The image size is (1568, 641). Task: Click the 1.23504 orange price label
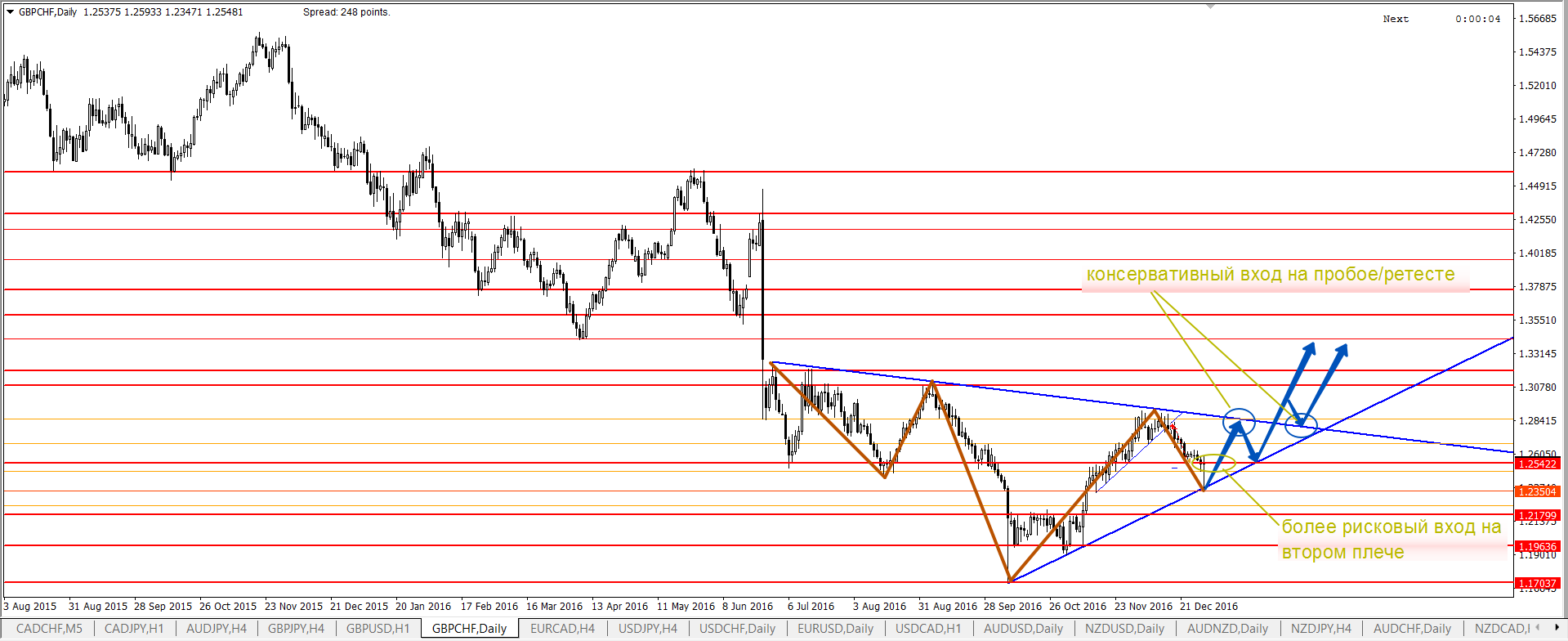tap(1537, 491)
